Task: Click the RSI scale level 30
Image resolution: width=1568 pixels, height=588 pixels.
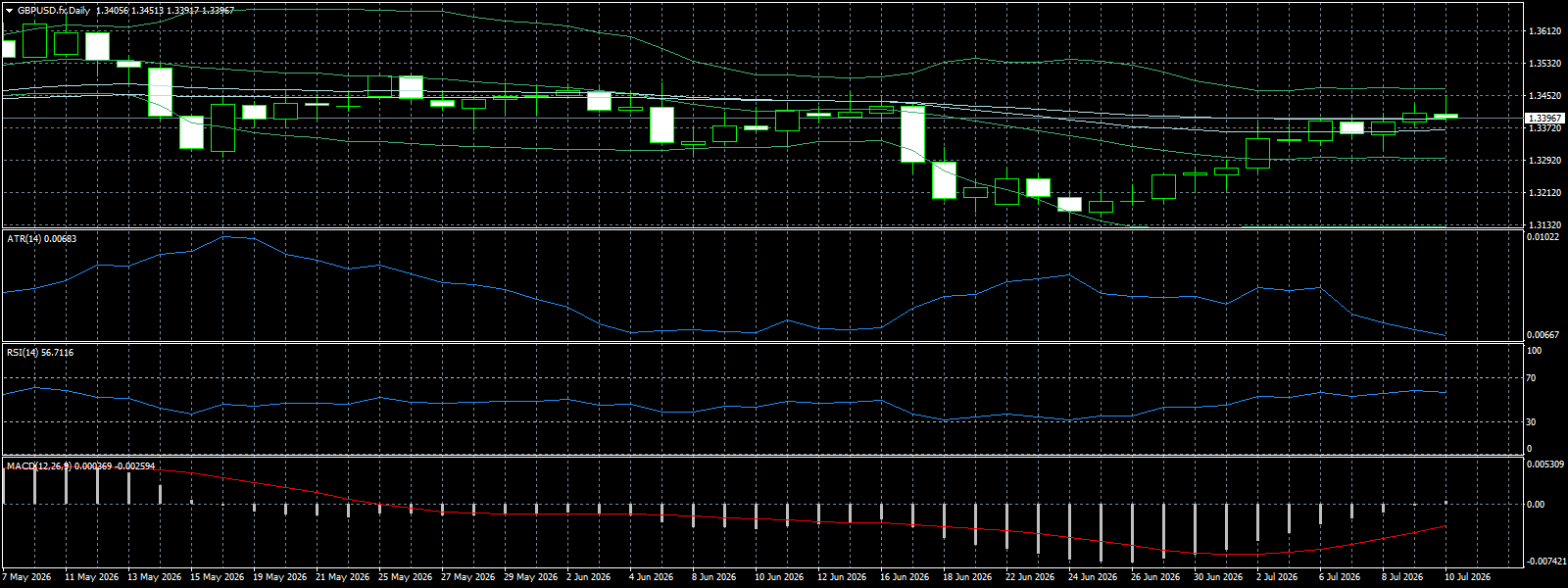Action: click(1532, 422)
